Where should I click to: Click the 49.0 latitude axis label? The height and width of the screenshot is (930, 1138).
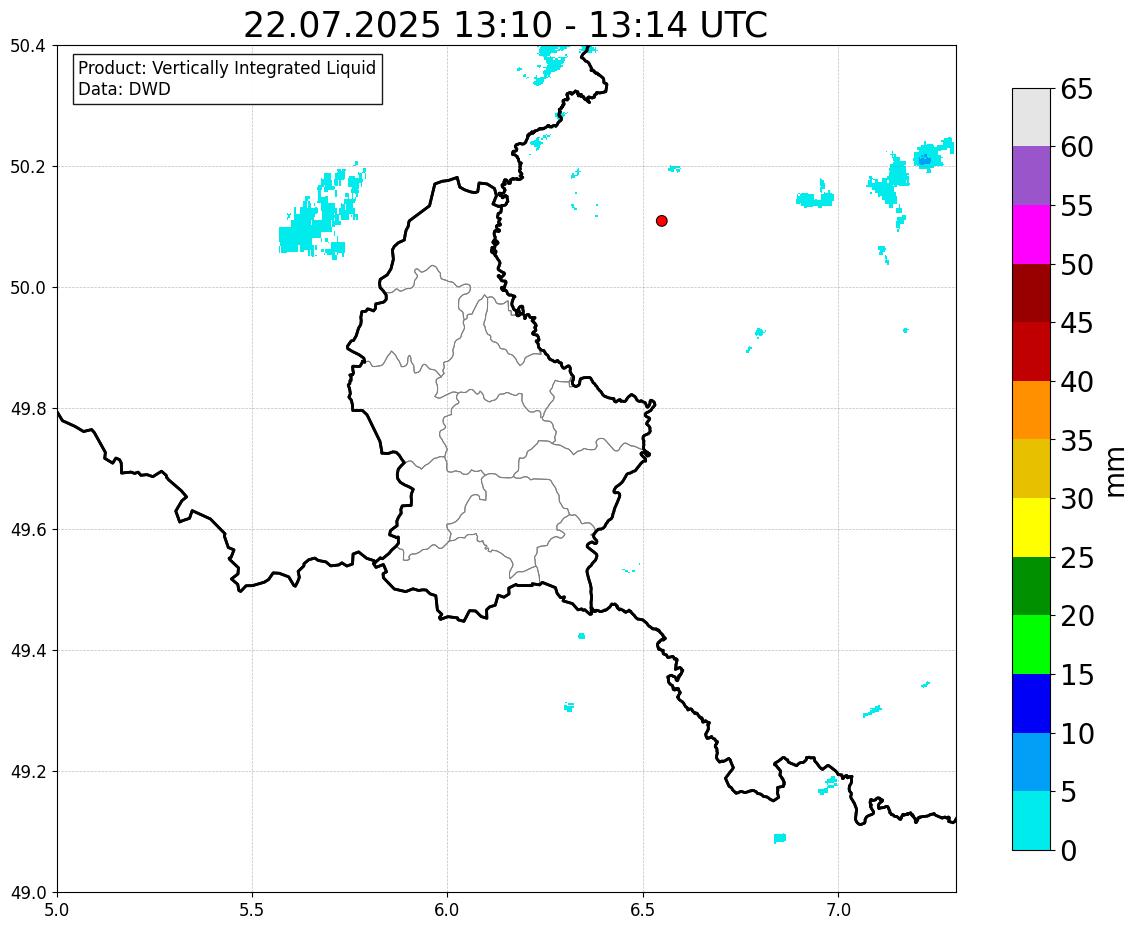coord(28,893)
